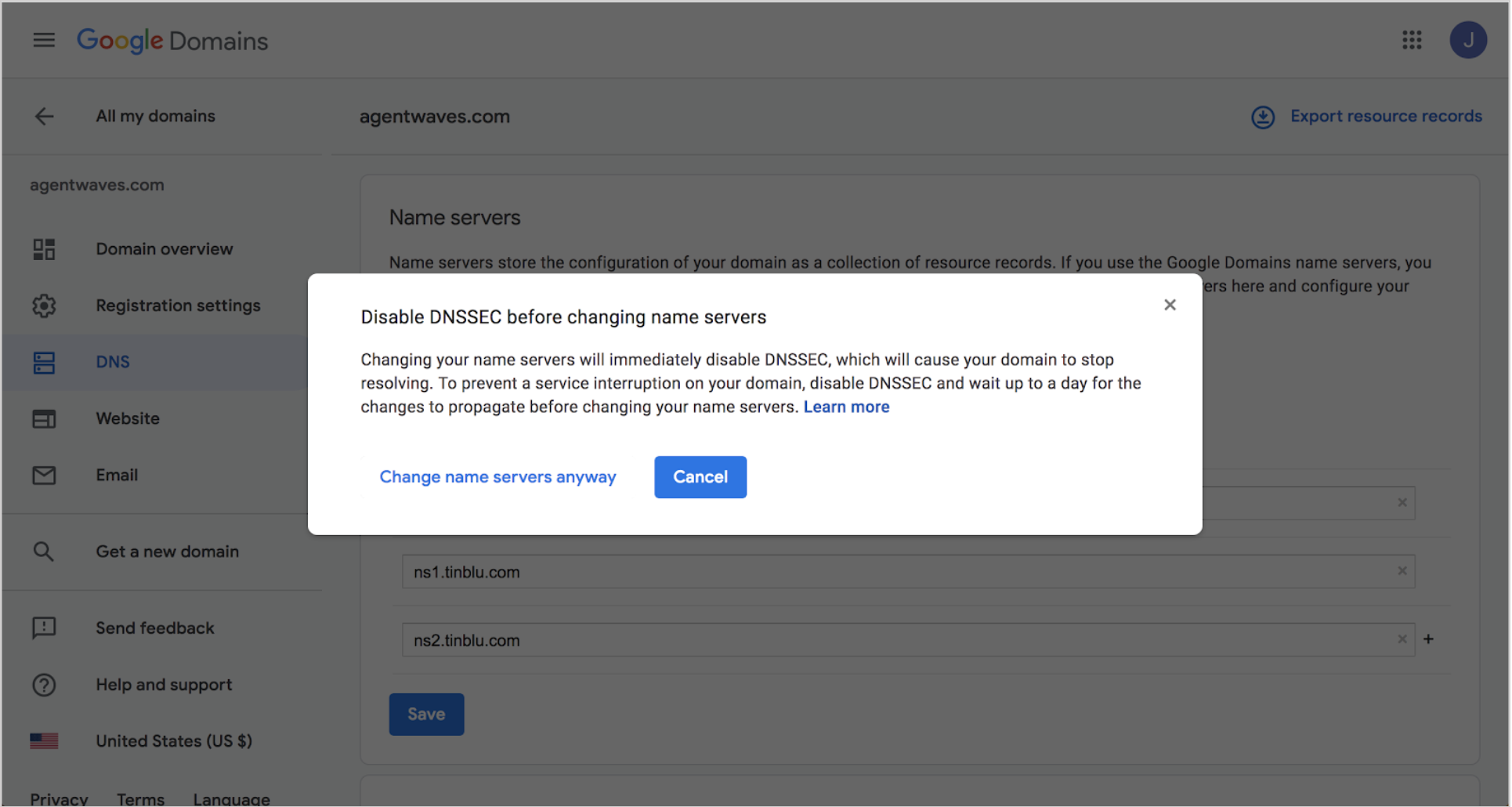This screenshot has height=807, width=1512.
Task: Open the account avatar J
Action: [1468, 40]
